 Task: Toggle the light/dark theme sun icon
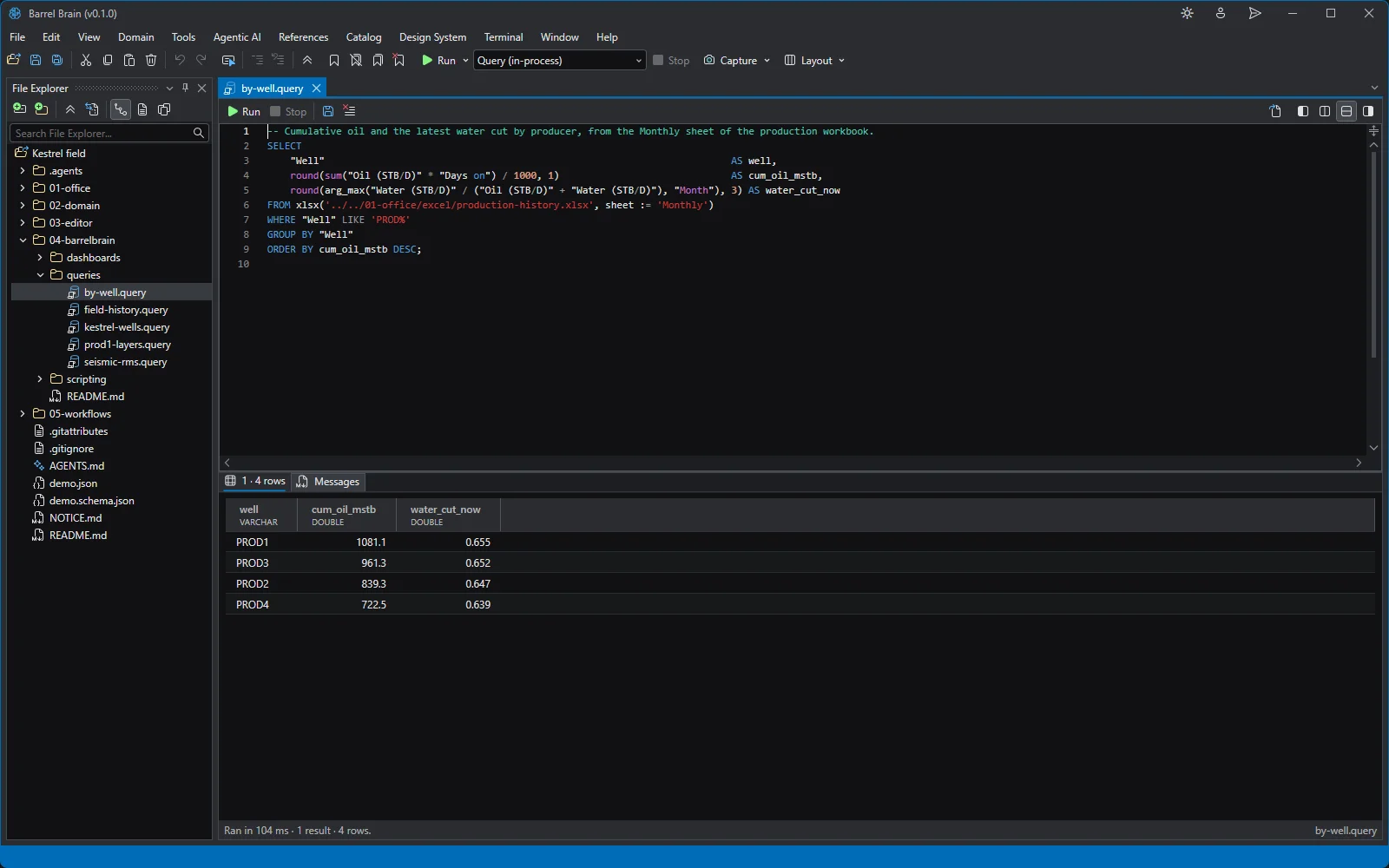pos(1187,13)
